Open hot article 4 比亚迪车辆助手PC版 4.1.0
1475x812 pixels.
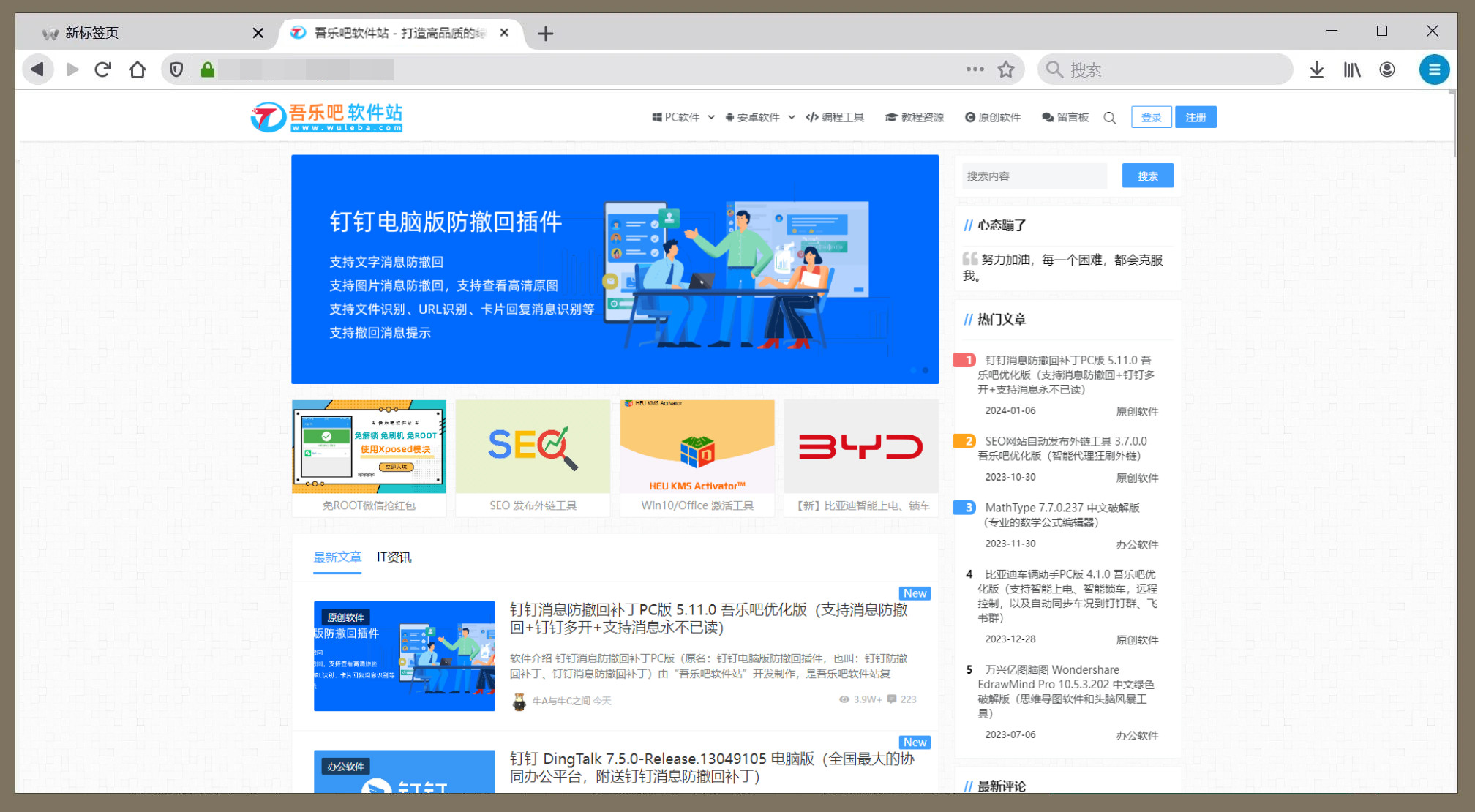pos(1067,595)
